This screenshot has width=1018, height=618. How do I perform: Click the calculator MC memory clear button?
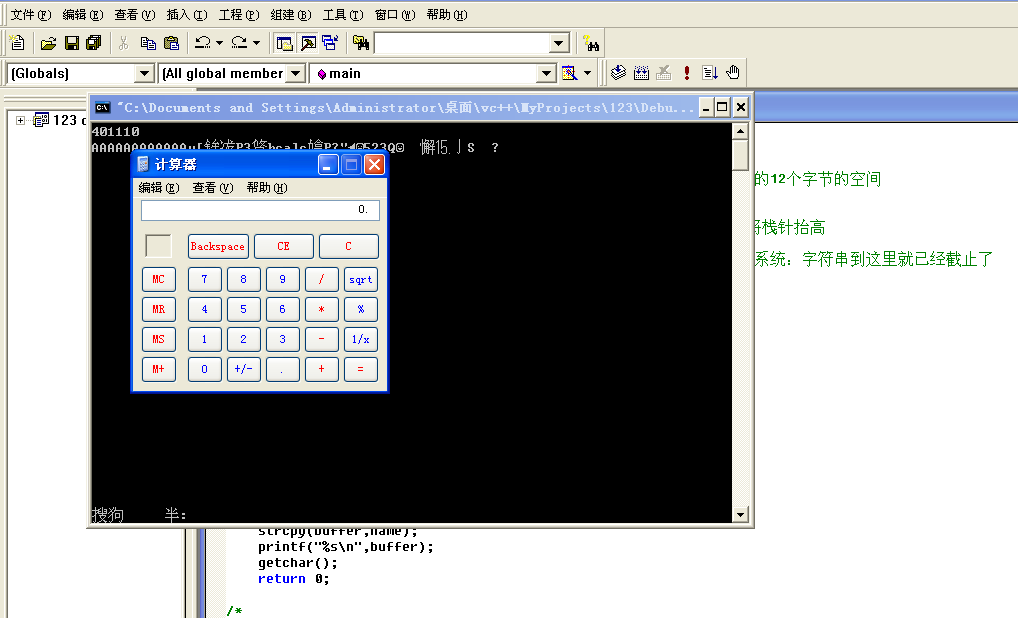coord(158,280)
